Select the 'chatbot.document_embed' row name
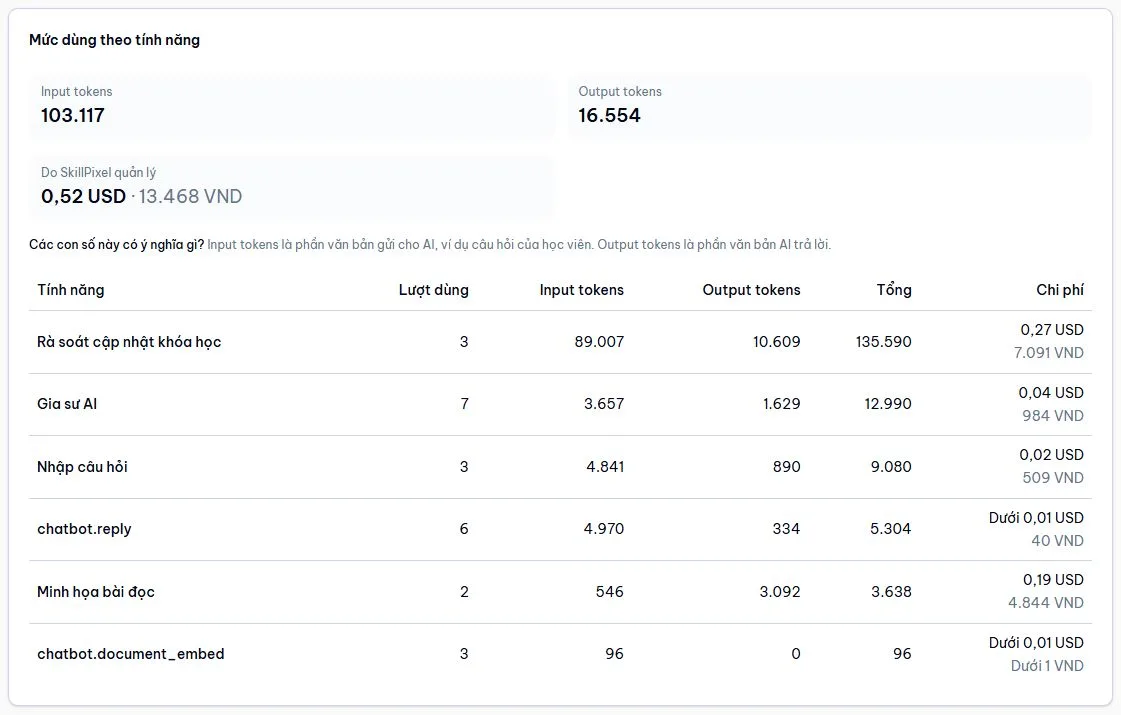The image size is (1121, 715). tap(131, 654)
